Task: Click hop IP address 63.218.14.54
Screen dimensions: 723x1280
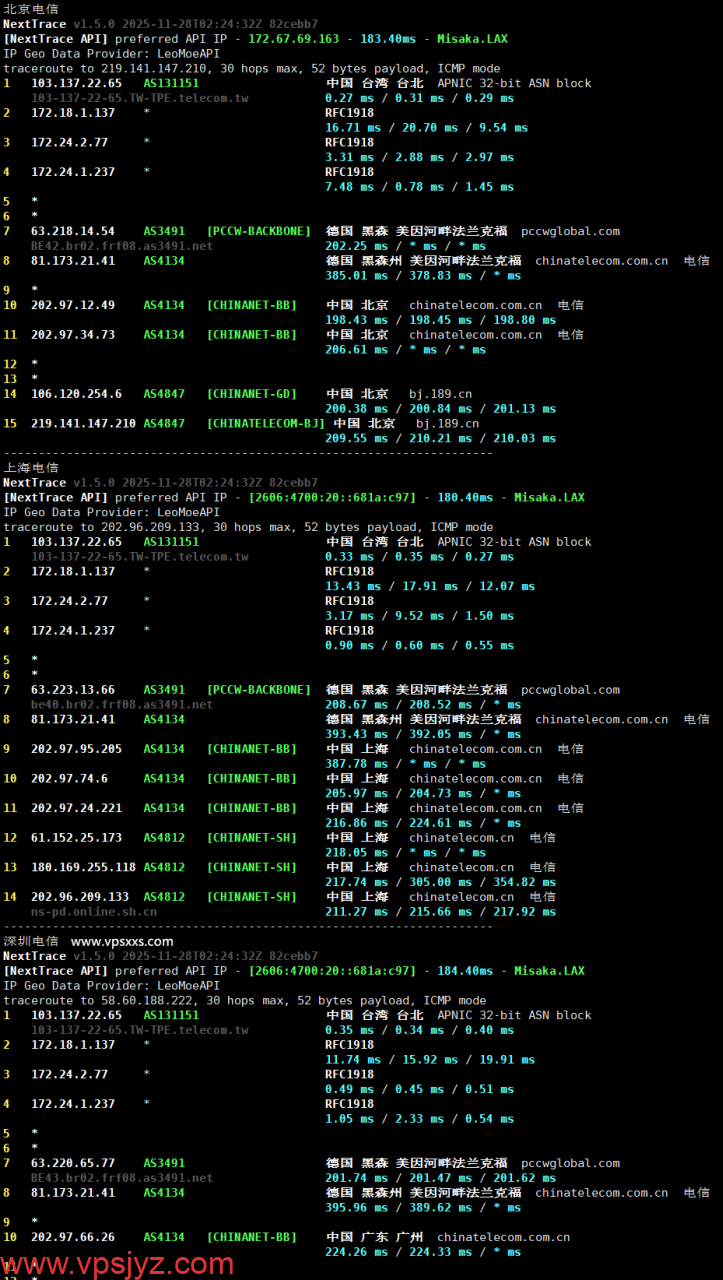Action: click(73, 231)
